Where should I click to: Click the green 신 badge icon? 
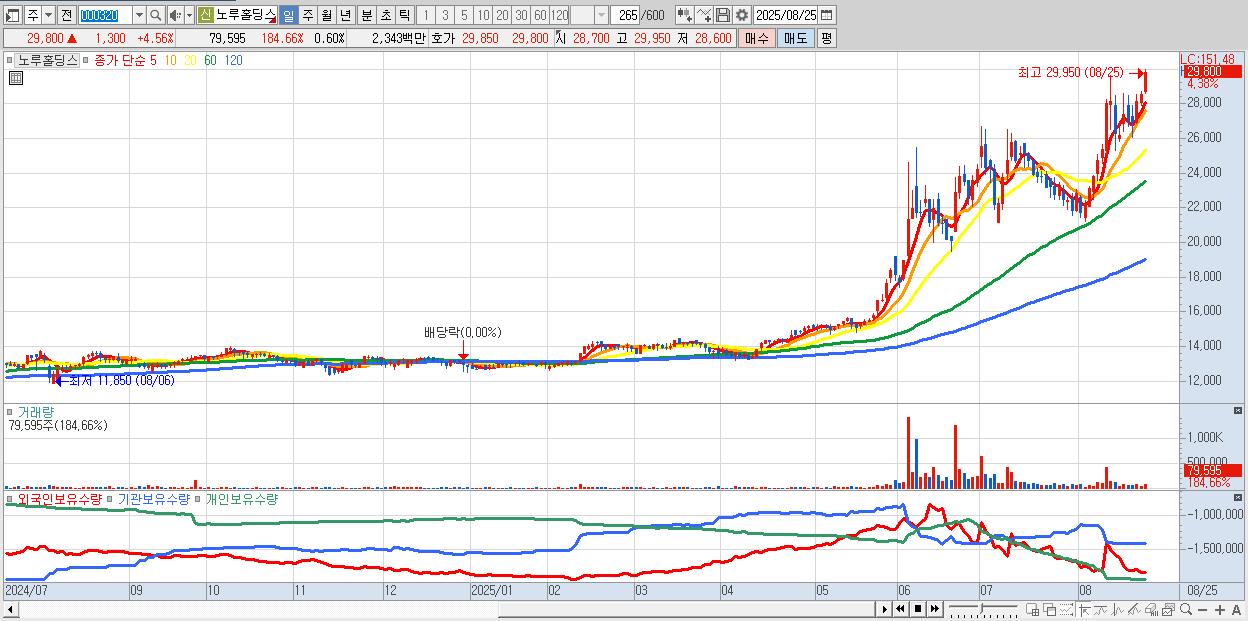tap(205, 15)
